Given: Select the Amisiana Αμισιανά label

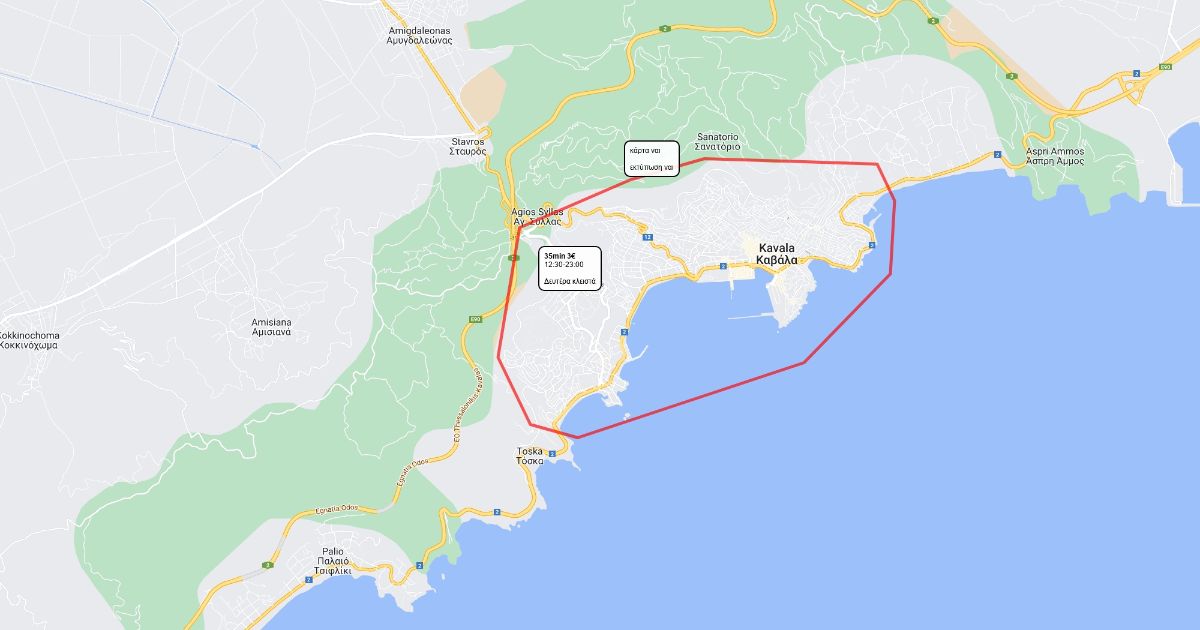Looking at the screenshot, I should coord(271,327).
